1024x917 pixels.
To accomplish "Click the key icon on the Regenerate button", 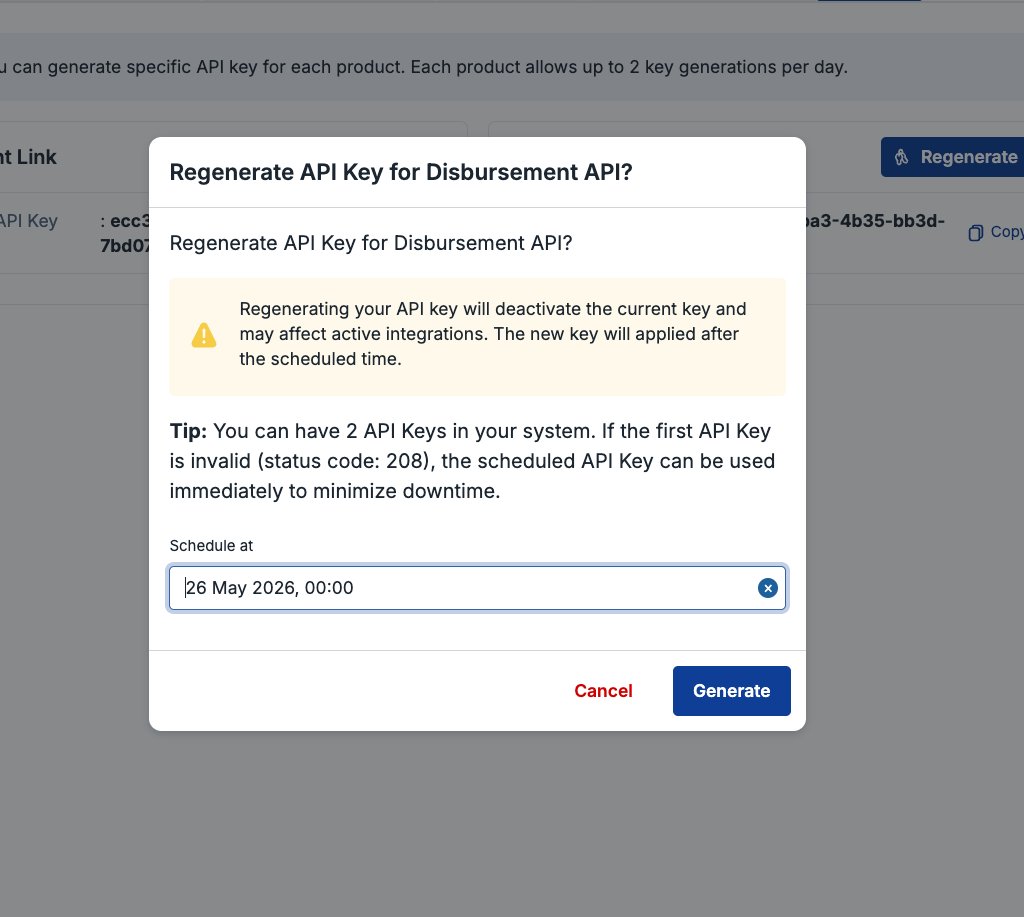I will [x=901, y=157].
